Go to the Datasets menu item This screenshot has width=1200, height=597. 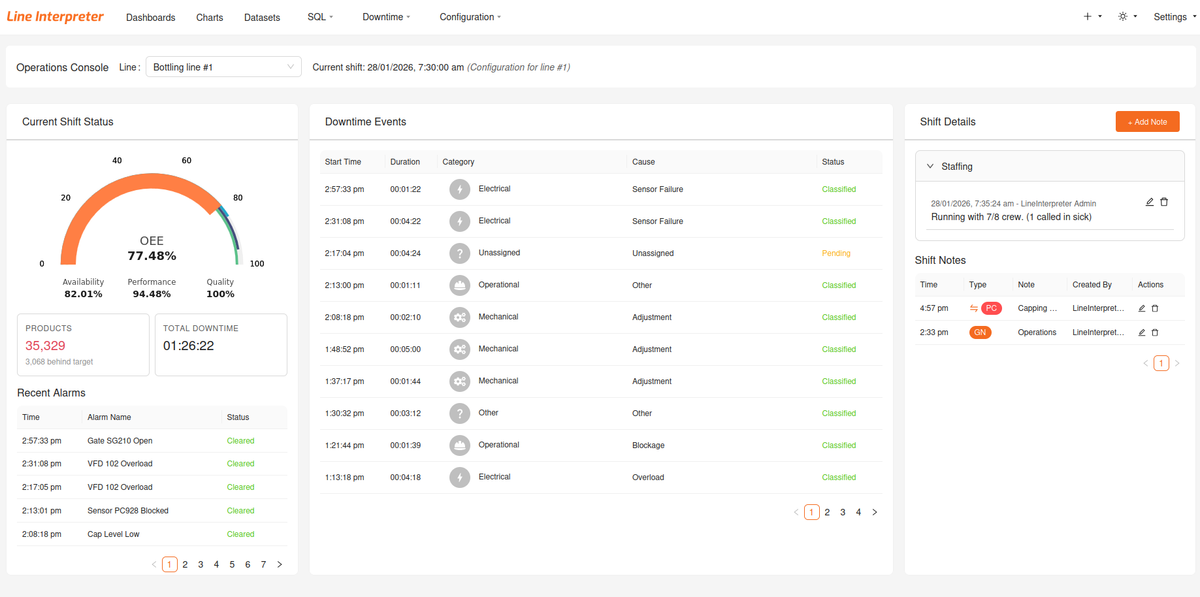262,17
